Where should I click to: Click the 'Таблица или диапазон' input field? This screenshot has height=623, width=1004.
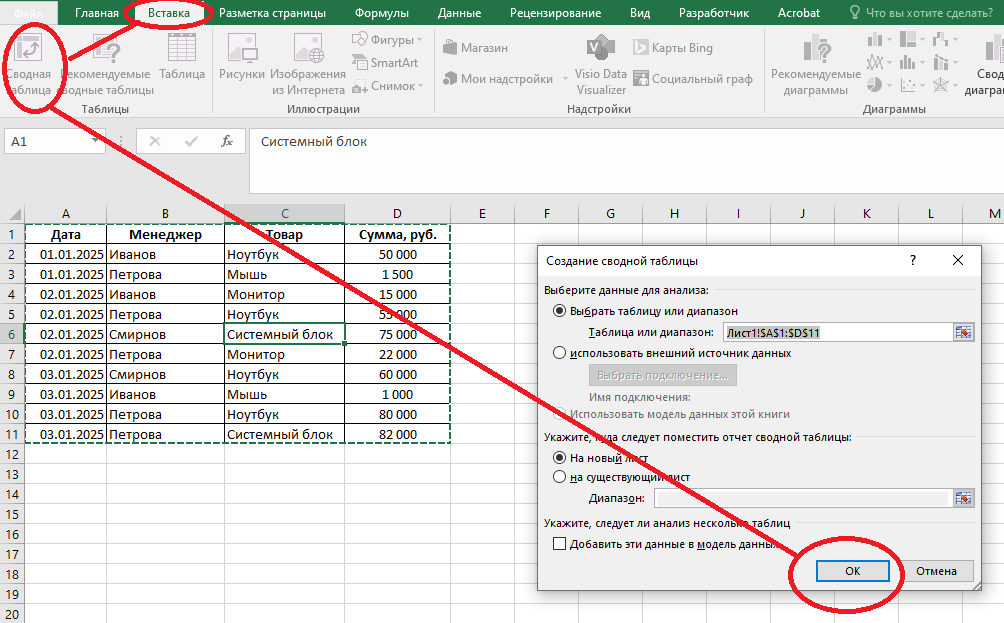pos(838,332)
